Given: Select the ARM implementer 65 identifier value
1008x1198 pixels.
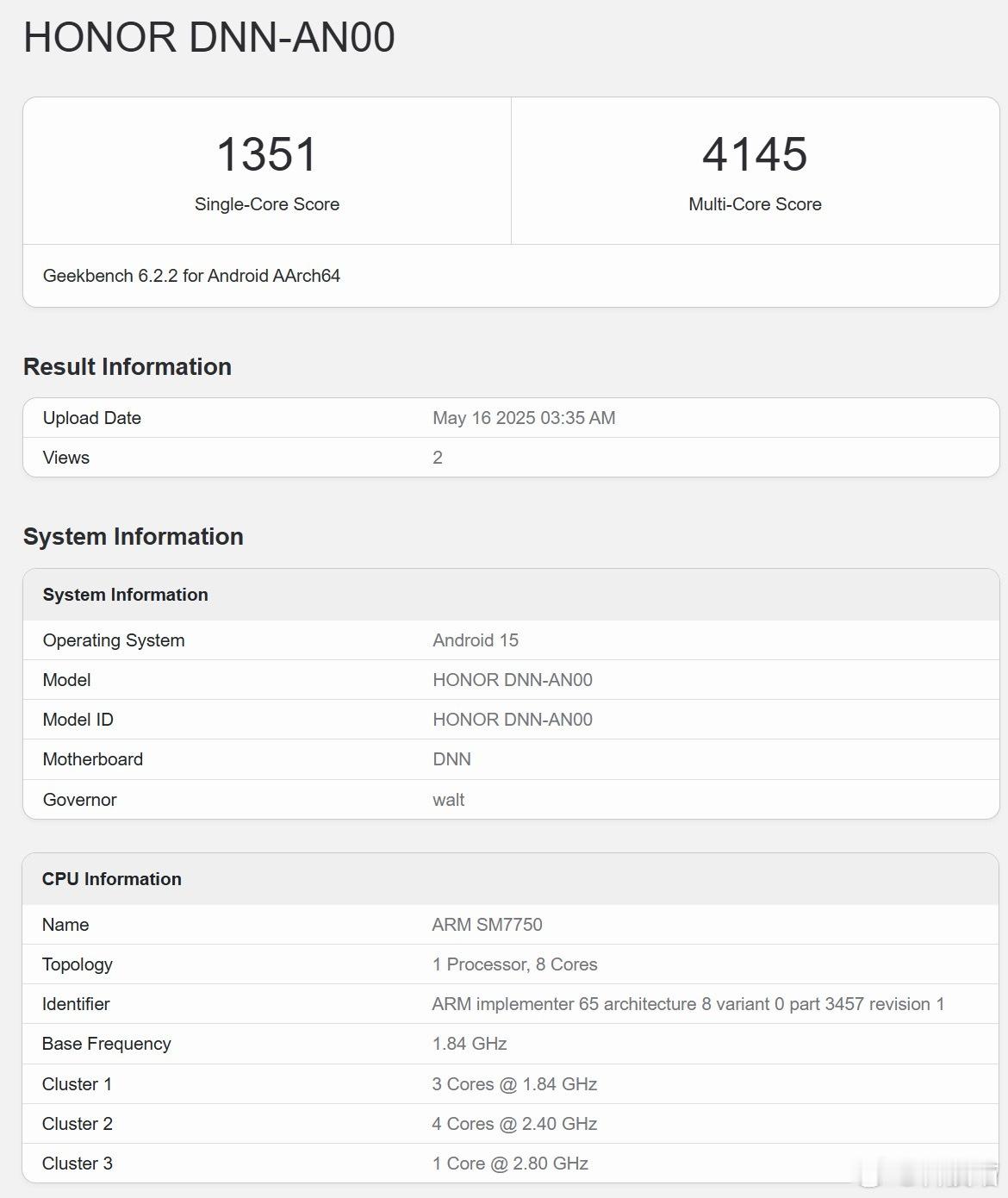Looking at the screenshot, I should 688,1004.
